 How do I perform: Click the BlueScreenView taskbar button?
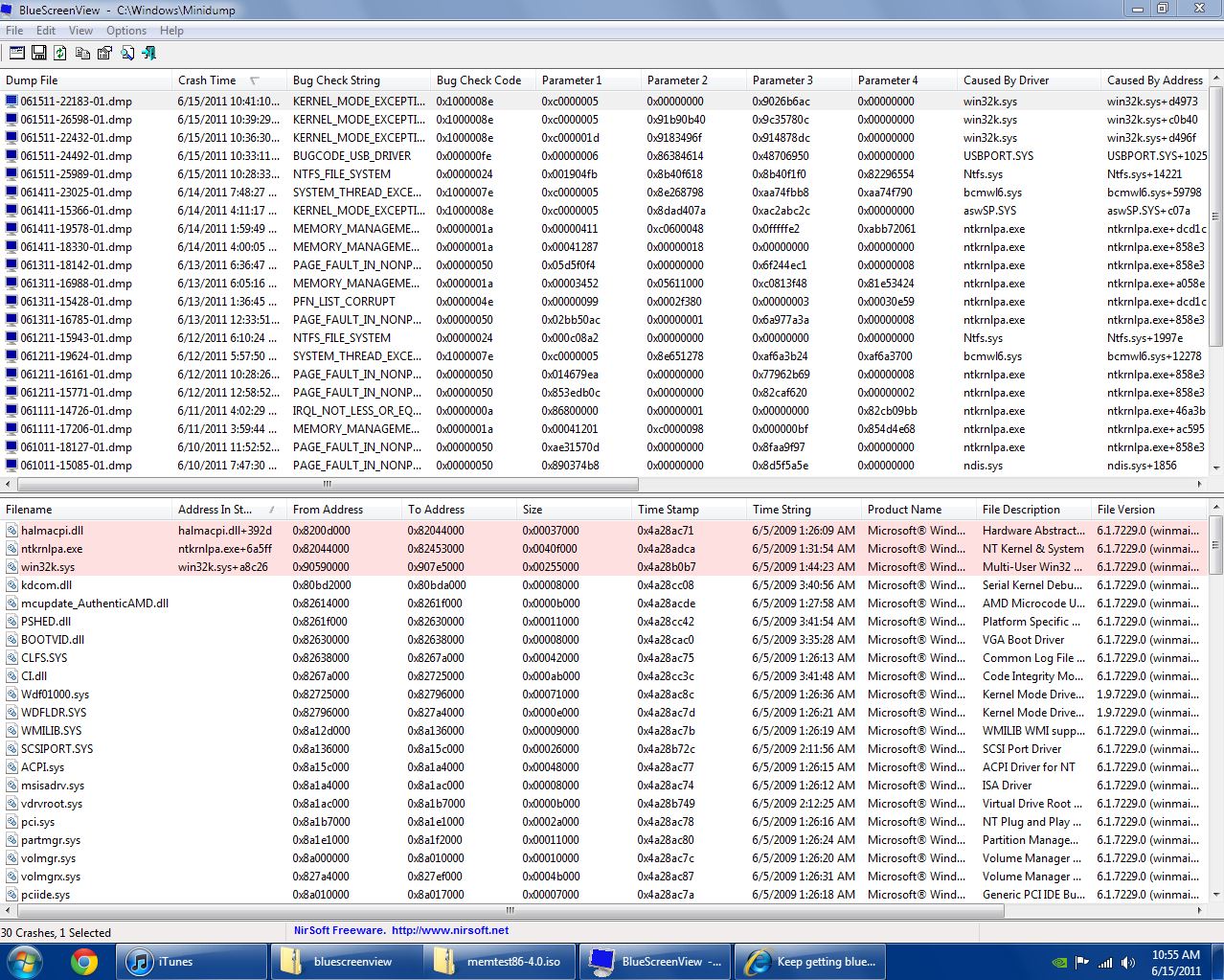point(654,961)
